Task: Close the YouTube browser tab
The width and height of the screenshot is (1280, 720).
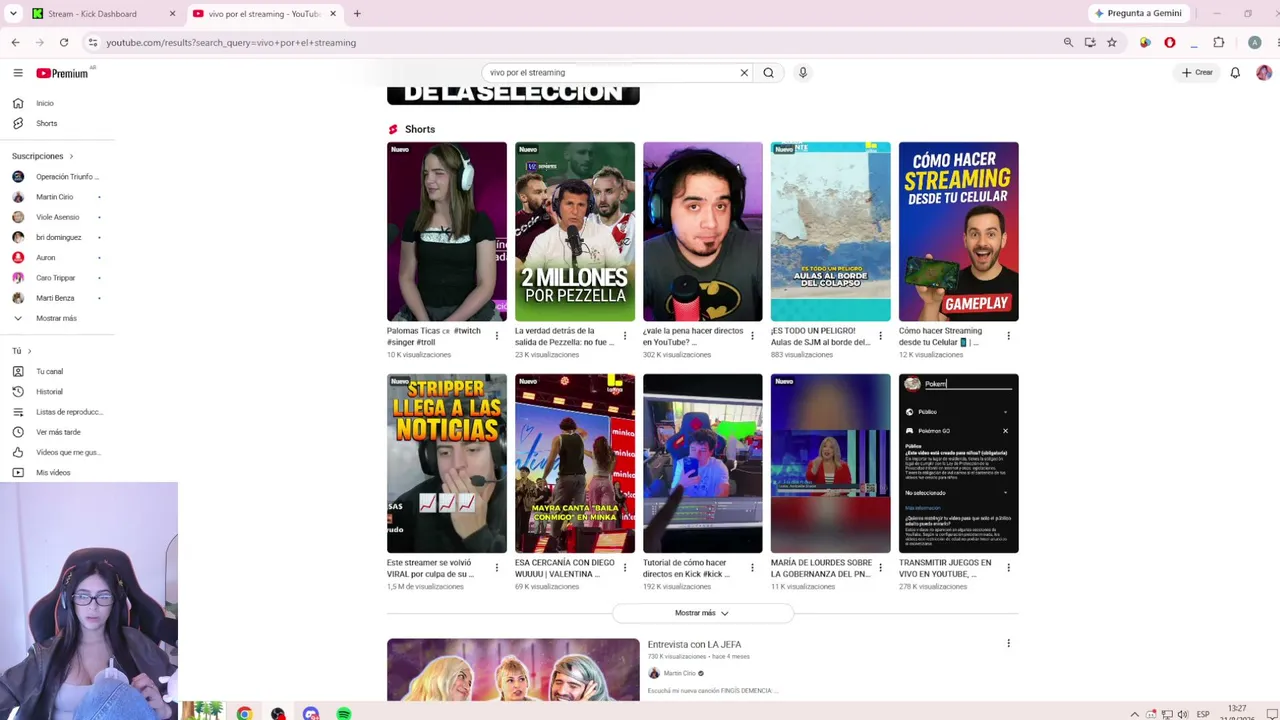Action: [x=333, y=14]
